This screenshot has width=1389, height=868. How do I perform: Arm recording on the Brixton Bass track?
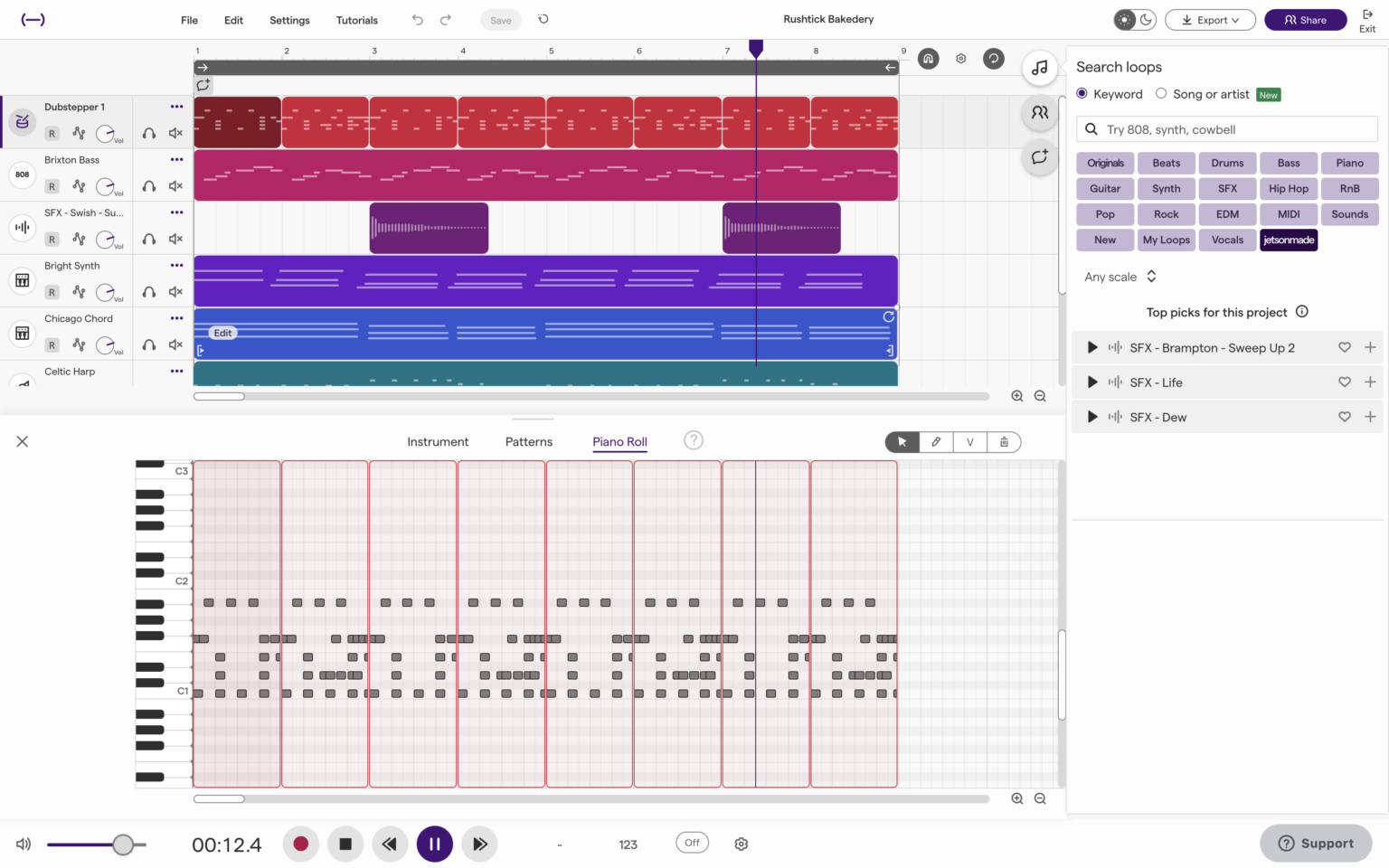[x=52, y=185]
